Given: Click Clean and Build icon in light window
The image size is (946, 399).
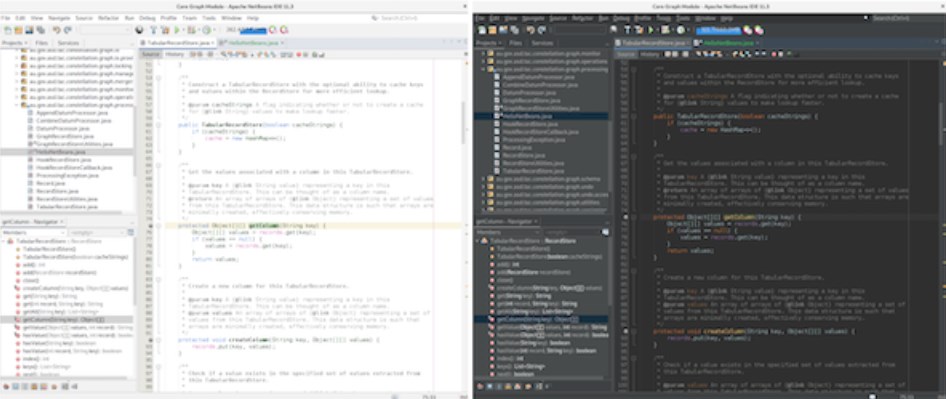Looking at the screenshot, I should click(165, 30).
